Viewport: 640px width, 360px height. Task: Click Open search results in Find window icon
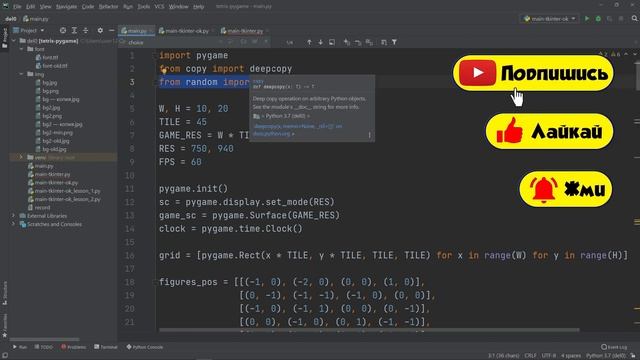[332, 42]
